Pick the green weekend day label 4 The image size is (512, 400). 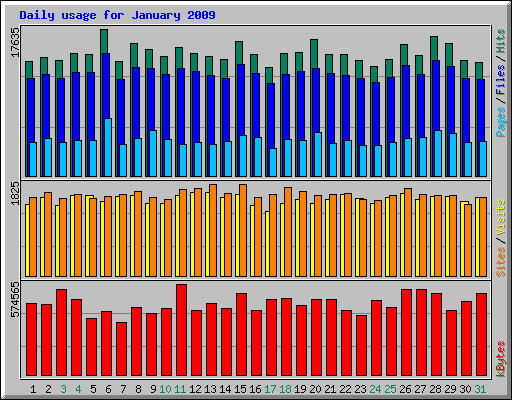tap(78, 389)
